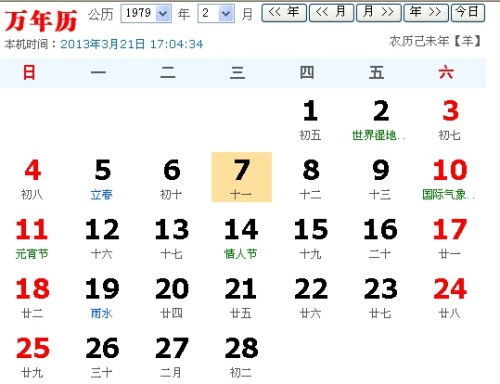Select February 20 (廿四)
This screenshot has height=384, width=500.
(171, 297)
